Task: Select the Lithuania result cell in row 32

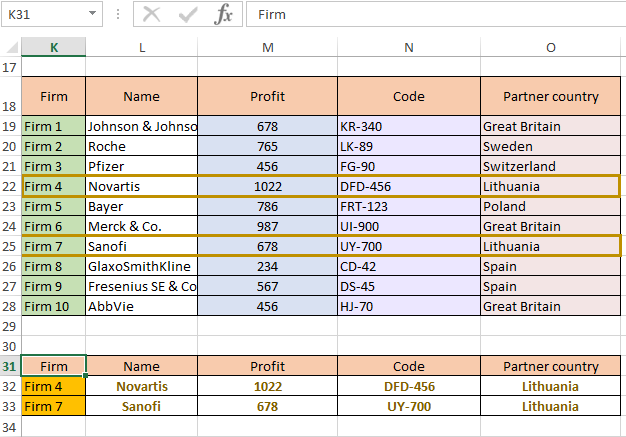Action: coord(551,386)
